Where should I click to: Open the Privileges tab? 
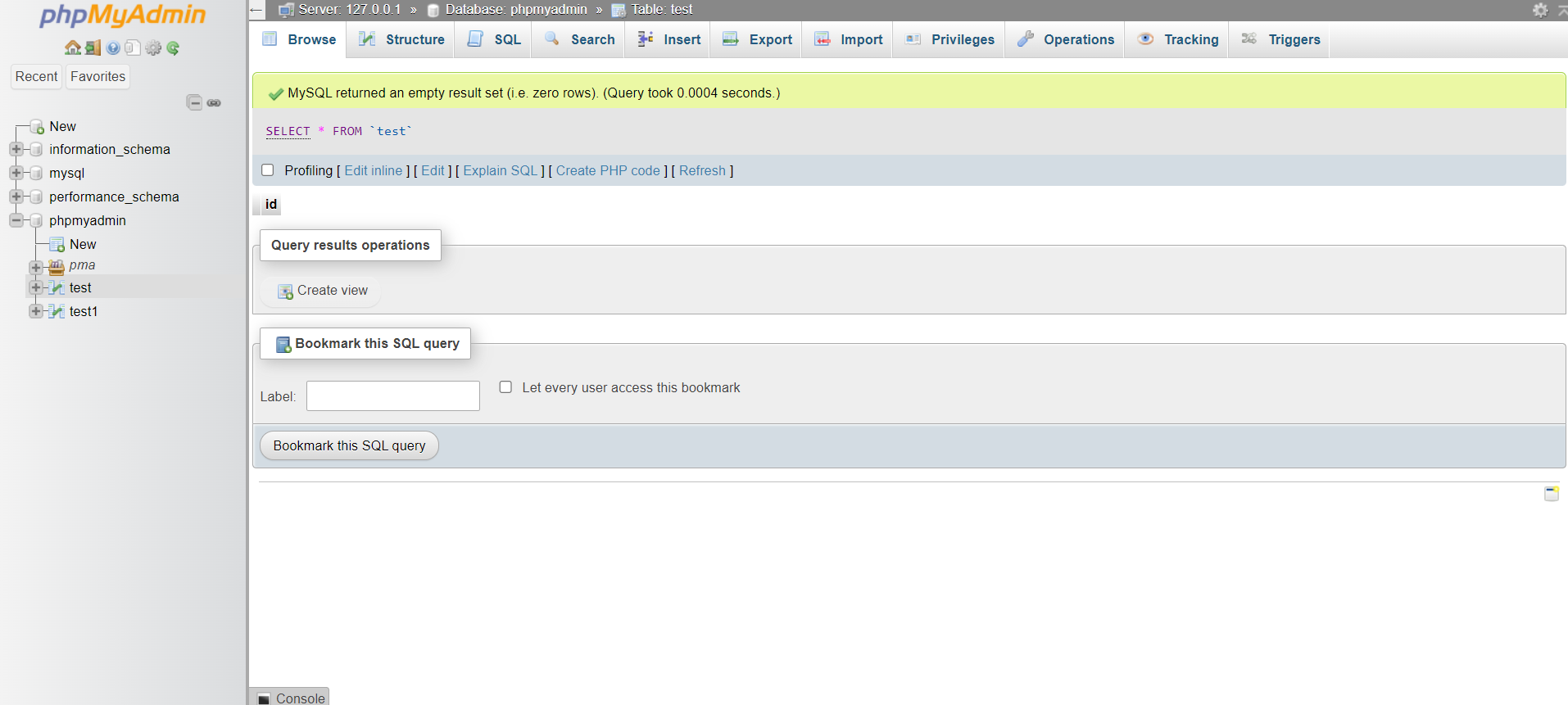[949, 39]
